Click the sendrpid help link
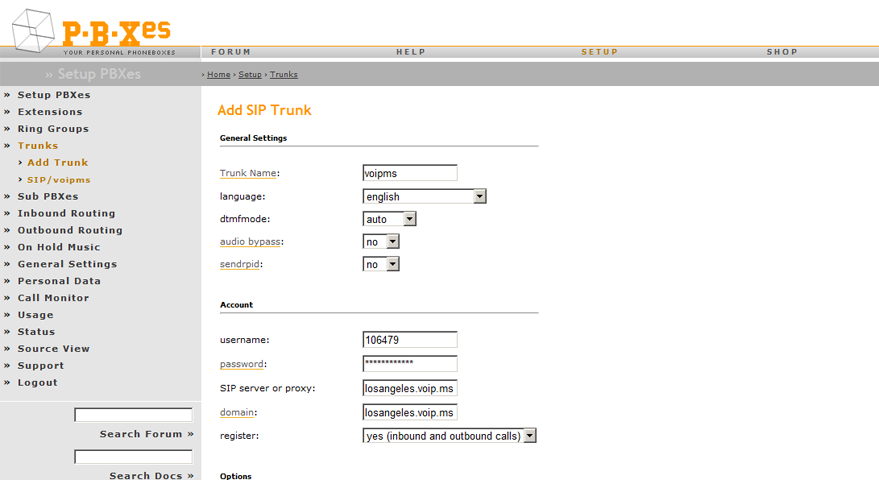Screen dimensions: 879x480 click(239, 264)
